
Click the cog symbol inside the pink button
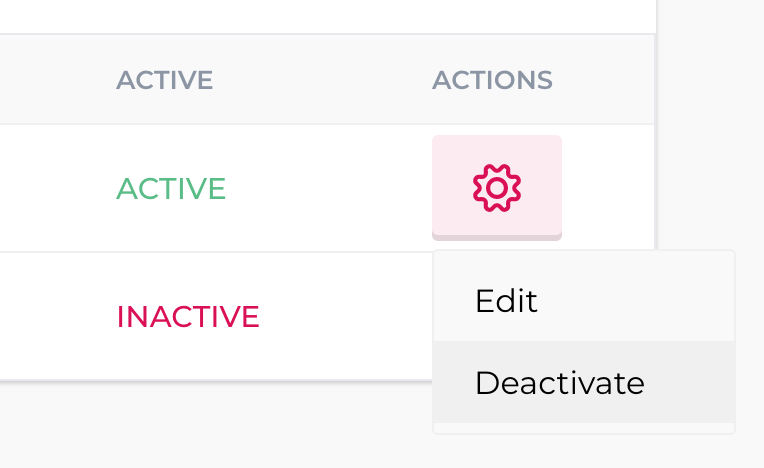tap(497, 188)
